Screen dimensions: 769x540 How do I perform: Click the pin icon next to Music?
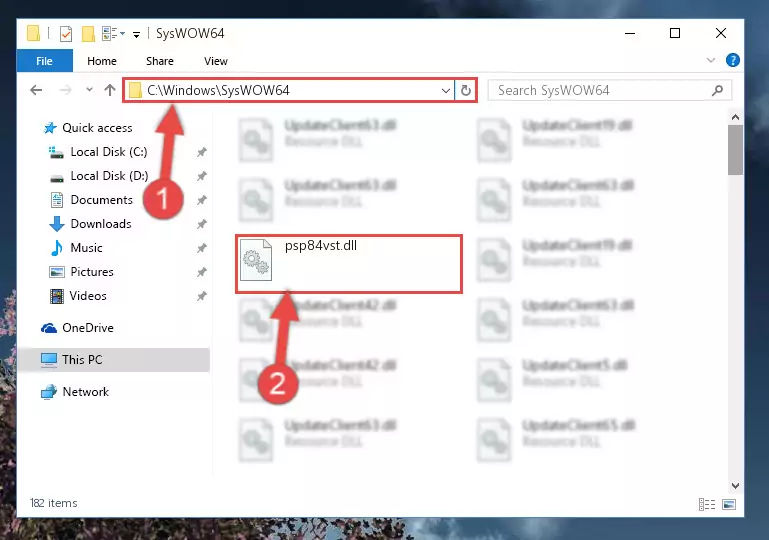click(202, 248)
